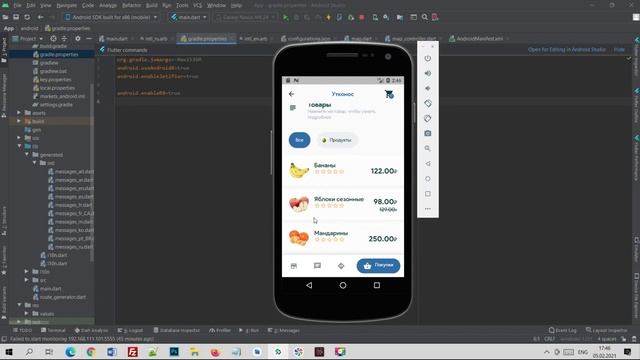The width and height of the screenshot is (640, 360).
Task: Tap the back arrow in app header
Action: 291,94
